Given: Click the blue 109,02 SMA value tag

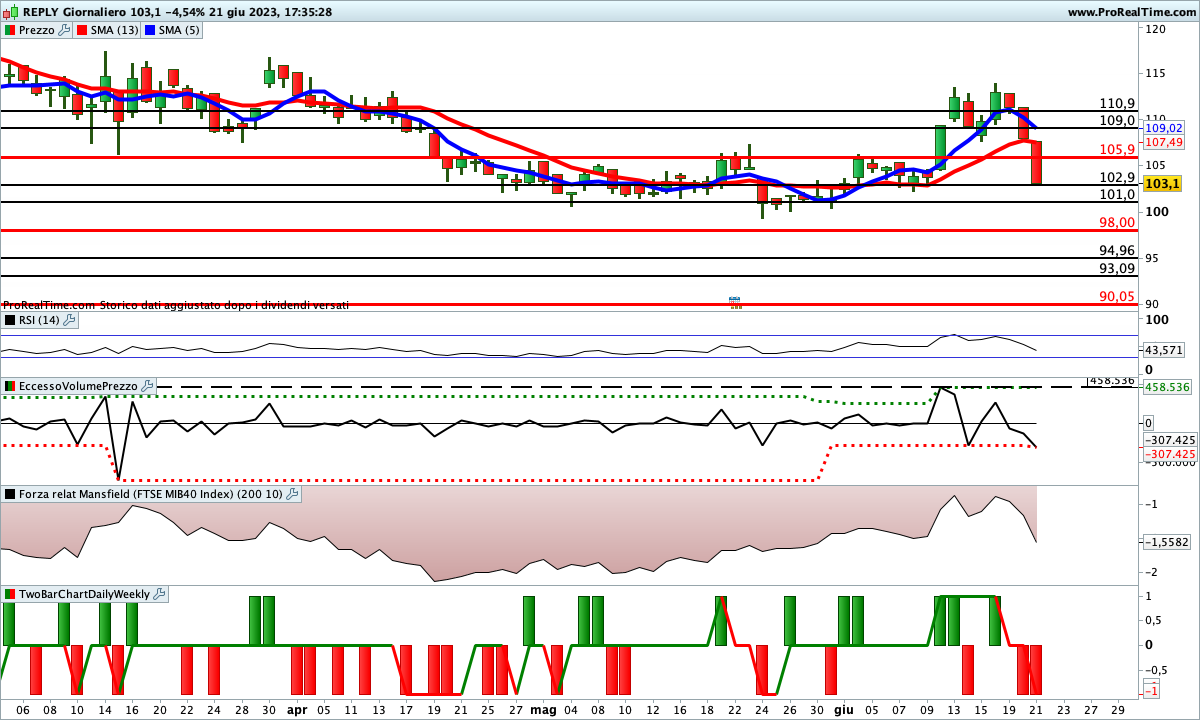Looking at the screenshot, I should (x=1163, y=128).
